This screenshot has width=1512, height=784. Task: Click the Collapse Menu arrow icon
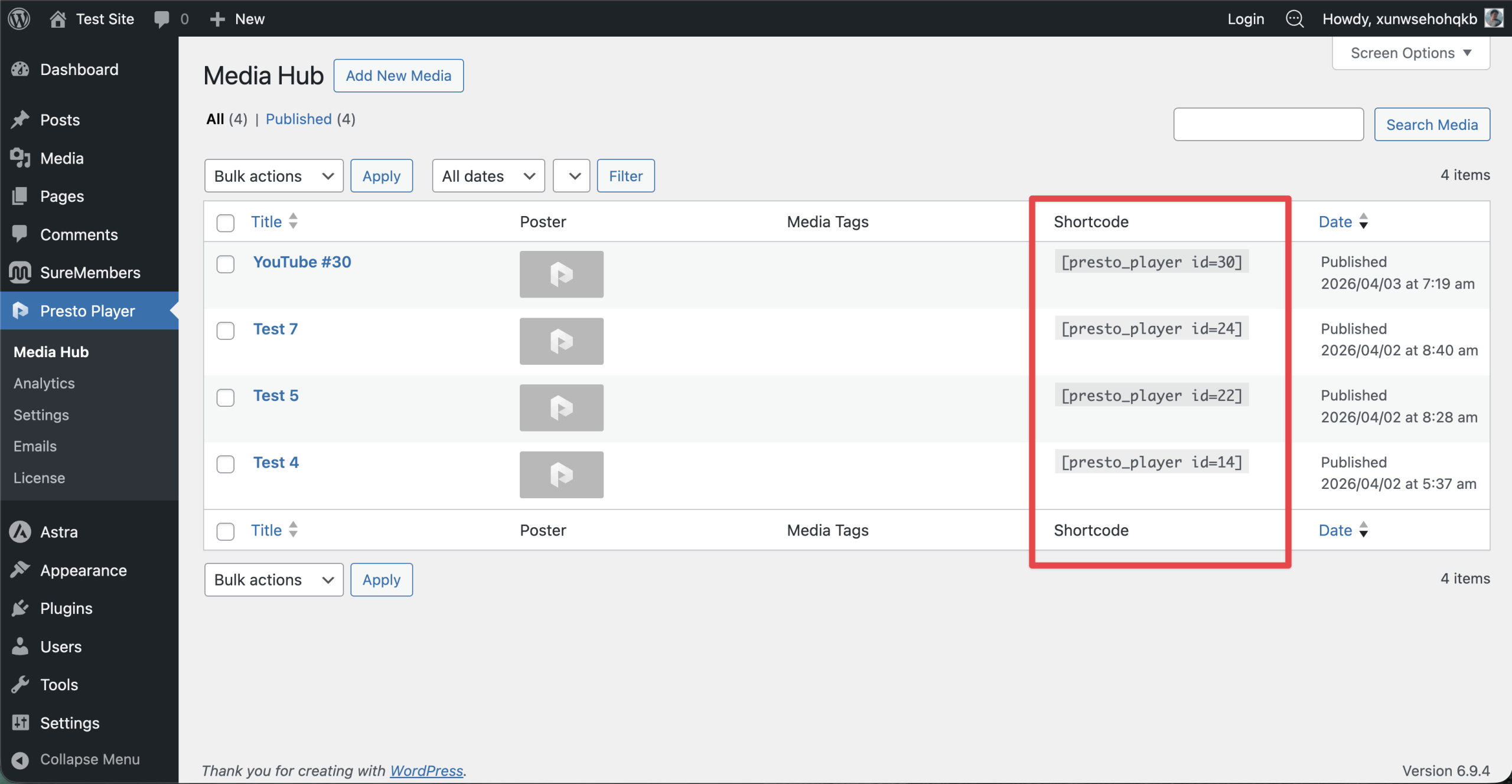(20, 760)
